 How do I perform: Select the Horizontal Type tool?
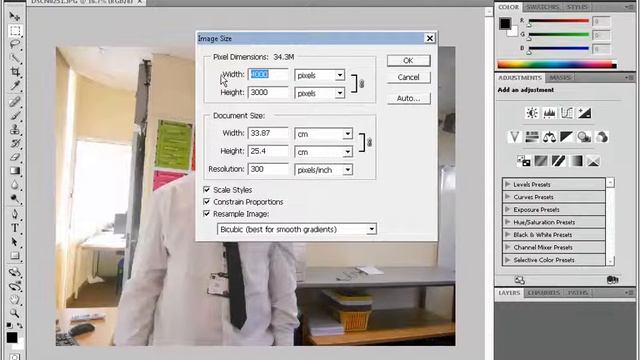tap(15, 228)
